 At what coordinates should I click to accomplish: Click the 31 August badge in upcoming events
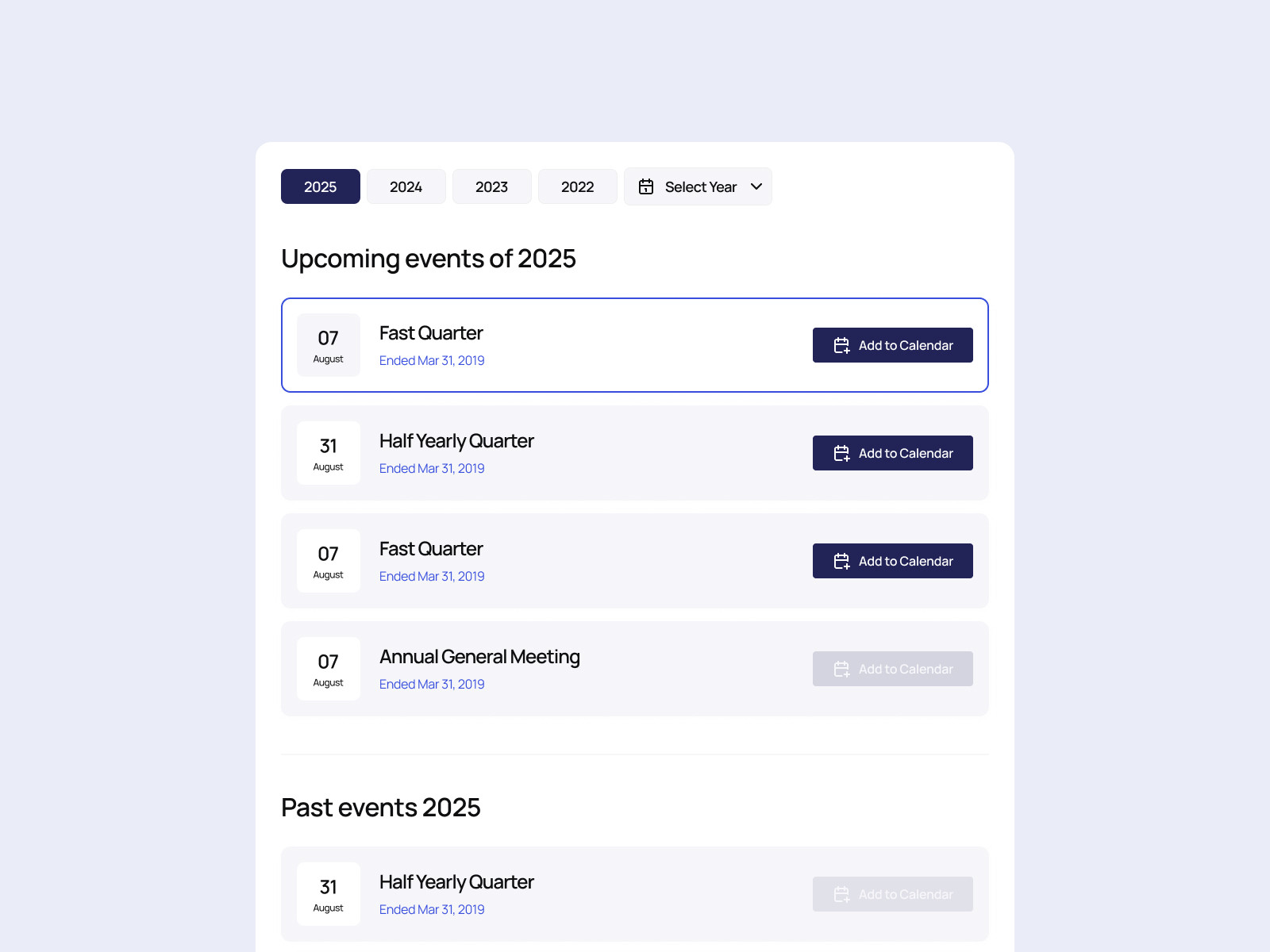click(329, 453)
